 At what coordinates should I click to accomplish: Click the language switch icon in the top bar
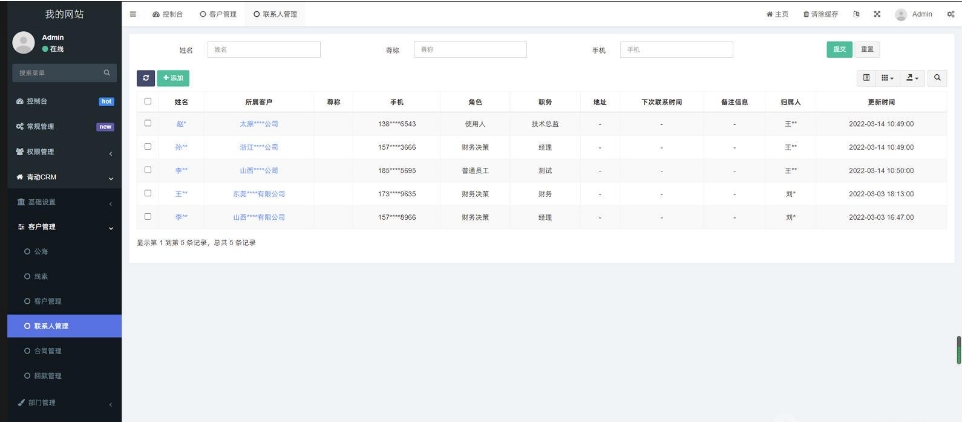click(856, 14)
